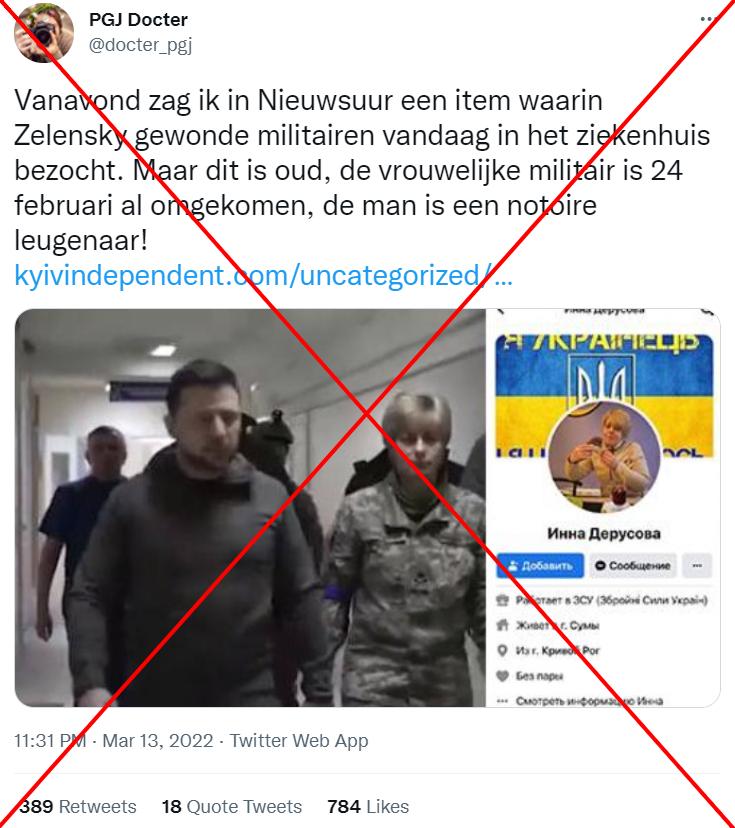Open the Facebook profile's three-dot menu button
The width and height of the screenshot is (735, 828).
coord(697,566)
